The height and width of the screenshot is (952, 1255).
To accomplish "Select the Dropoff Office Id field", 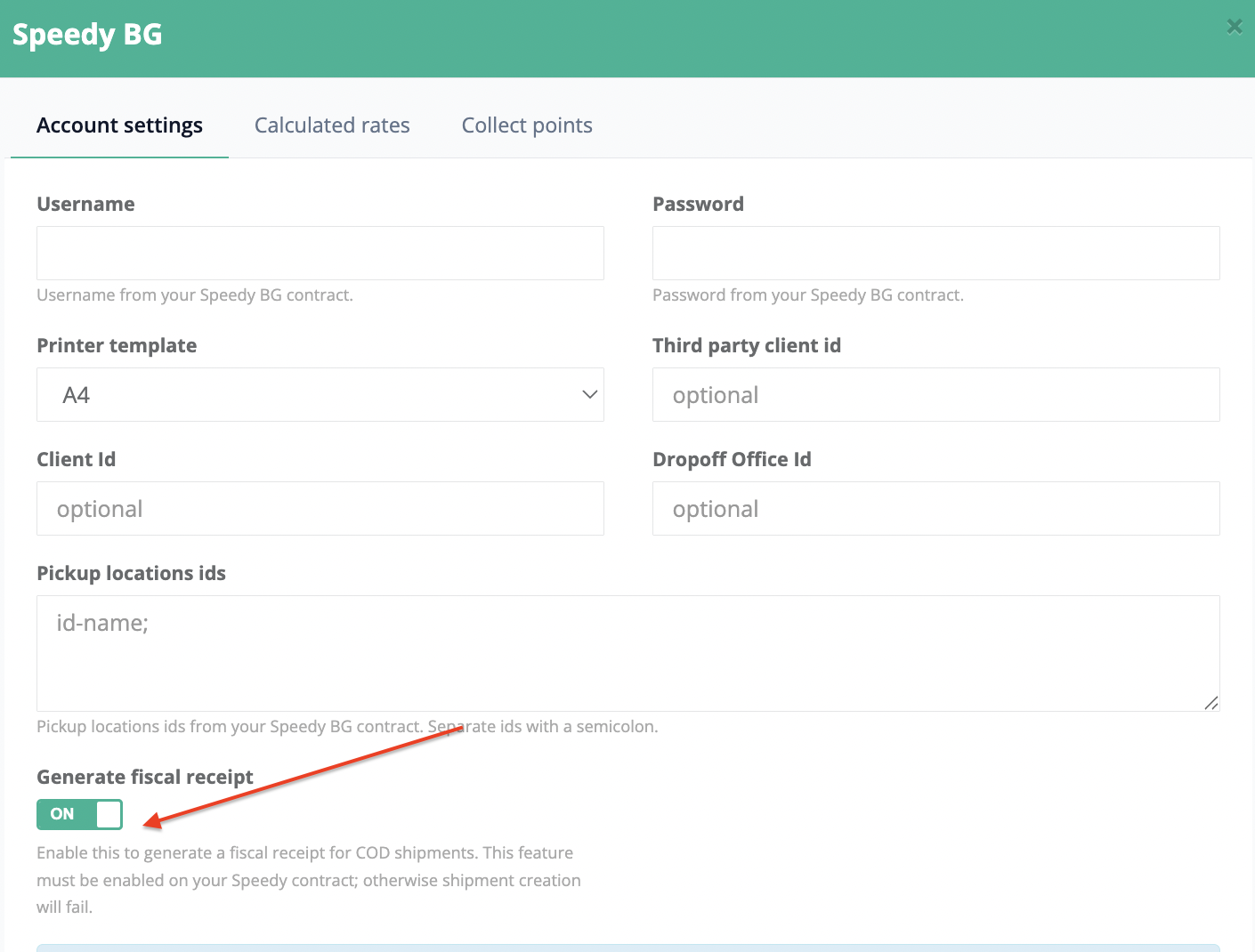I will coord(936,508).
